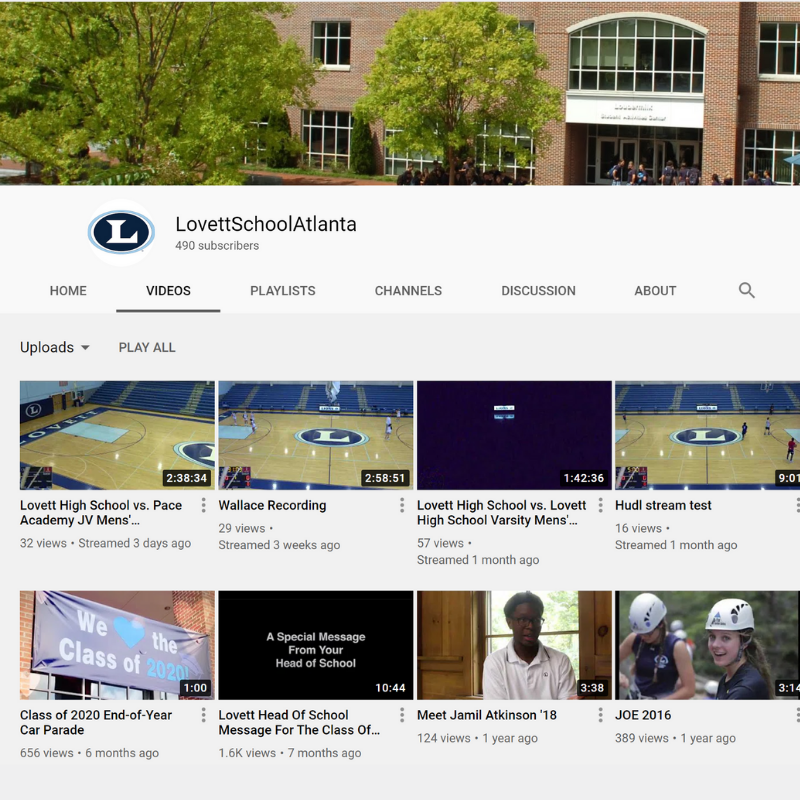Open the About tab
Image resolution: width=800 pixels, height=800 pixels.
click(655, 291)
